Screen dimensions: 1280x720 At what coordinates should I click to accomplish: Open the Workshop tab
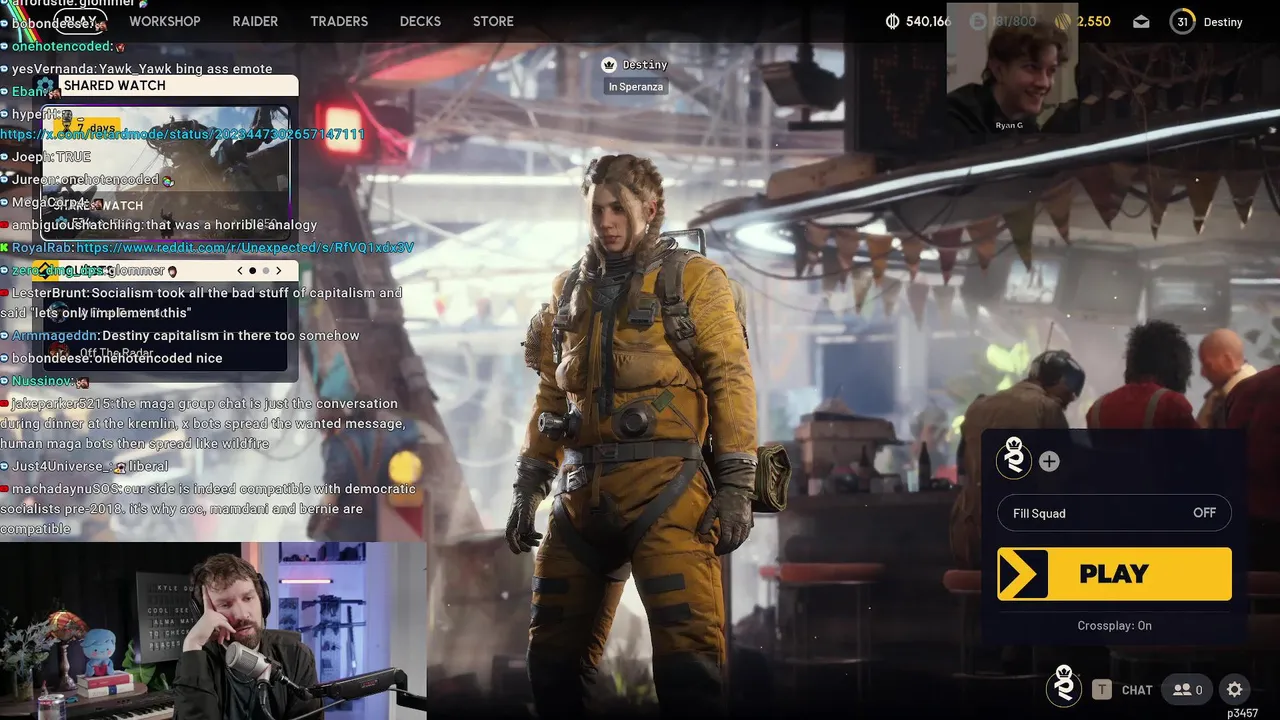(164, 21)
